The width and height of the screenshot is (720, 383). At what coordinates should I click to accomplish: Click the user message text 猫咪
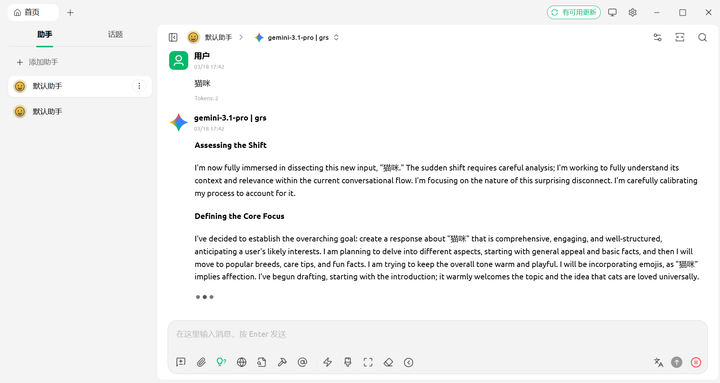(x=202, y=83)
